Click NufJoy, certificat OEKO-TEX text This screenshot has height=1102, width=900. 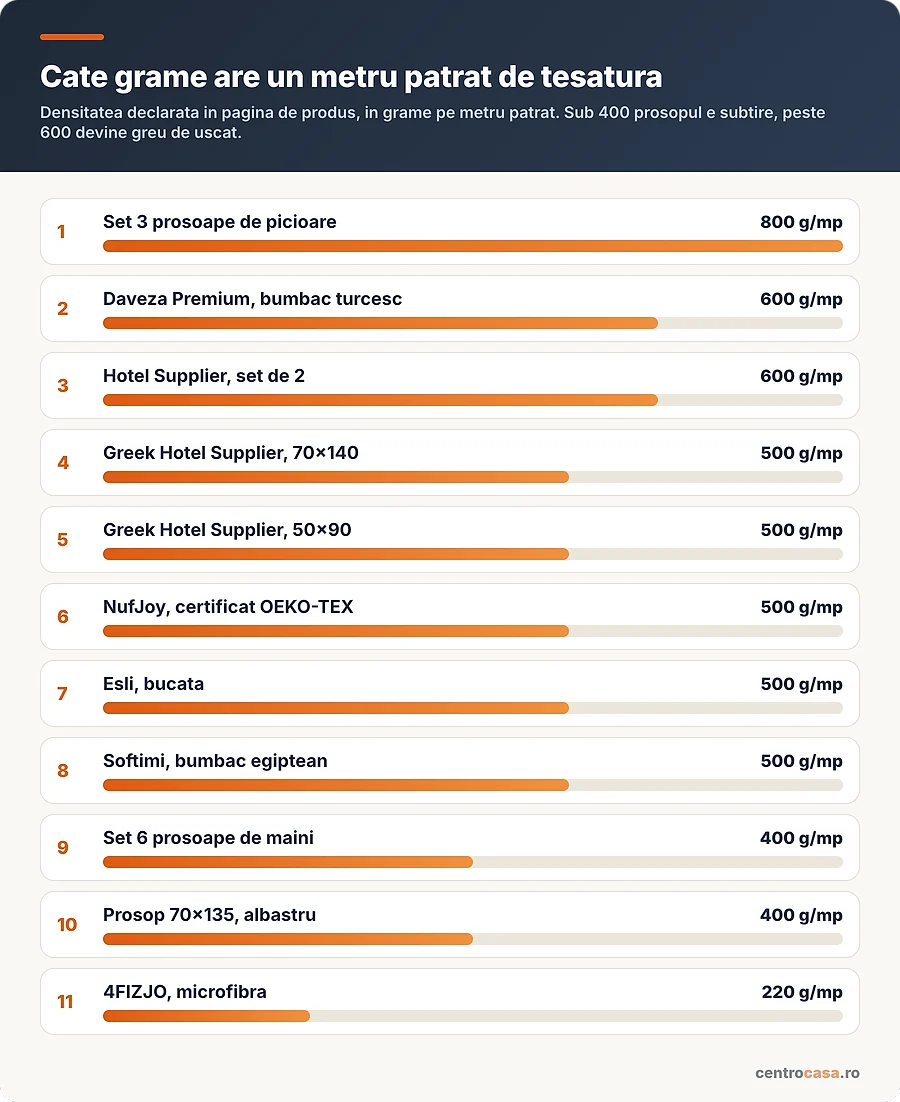point(228,607)
